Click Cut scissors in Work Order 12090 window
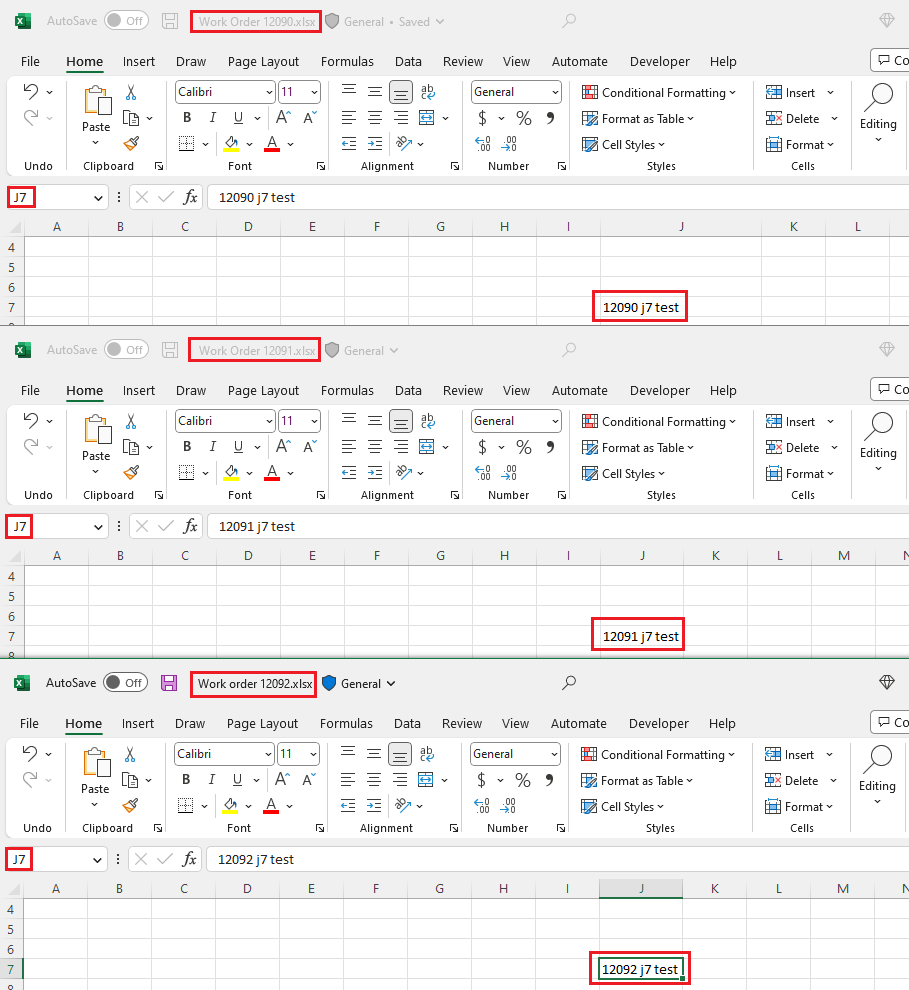 (x=131, y=93)
